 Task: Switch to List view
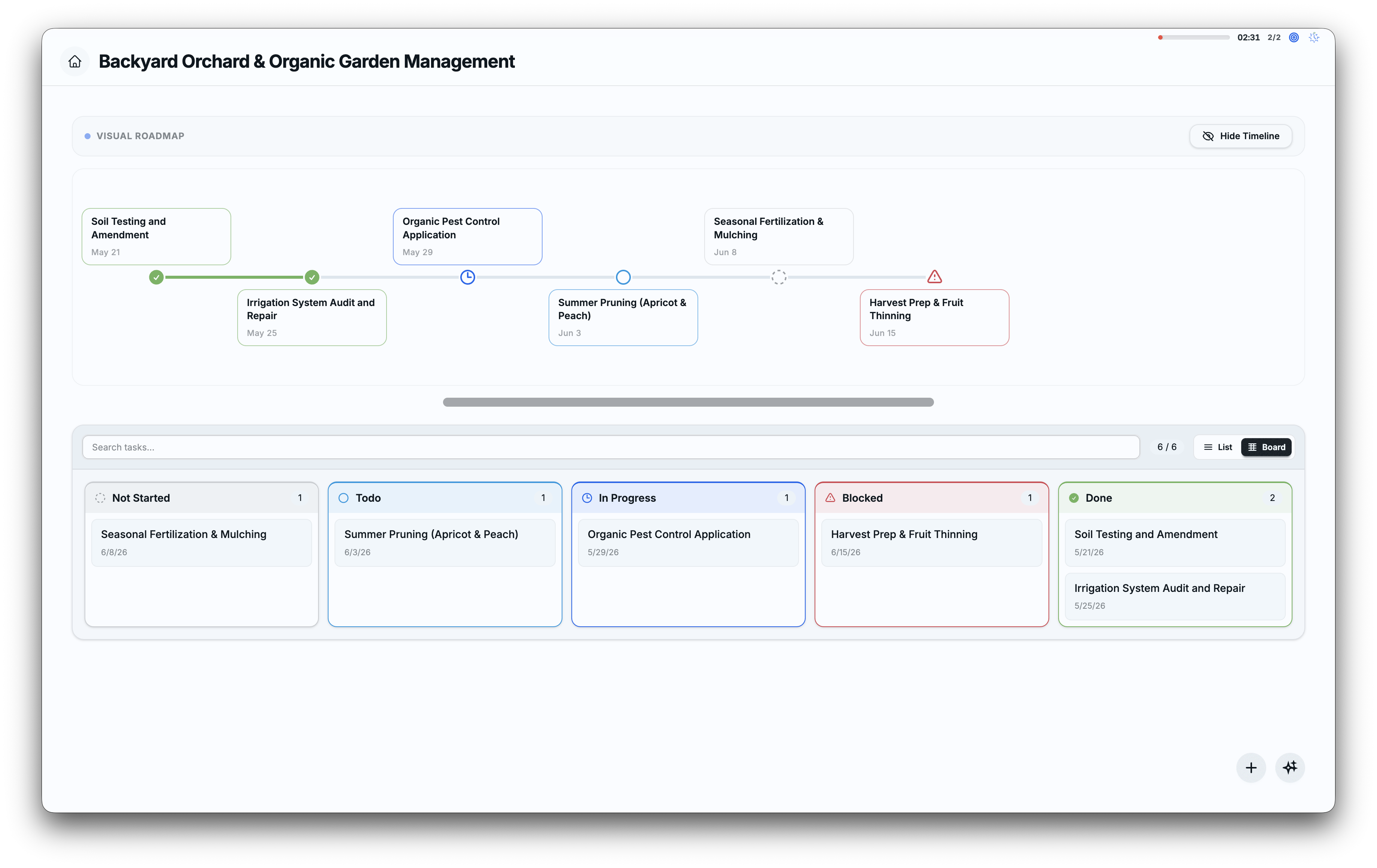(1218, 447)
